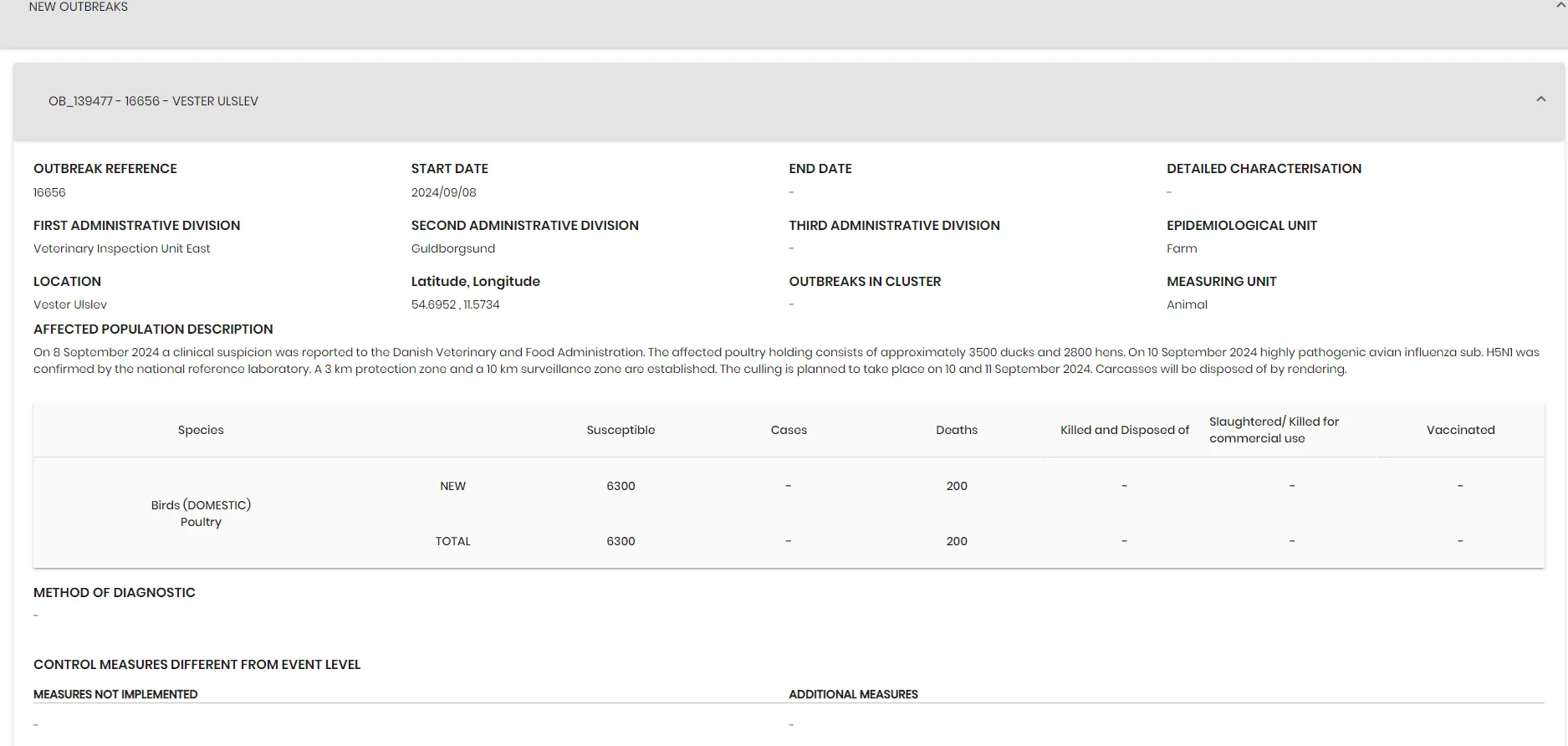Click Slaughtered/ Killed for commercial use header
Image resolution: width=1568 pixels, height=746 pixels.
[x=1274, y=430]
